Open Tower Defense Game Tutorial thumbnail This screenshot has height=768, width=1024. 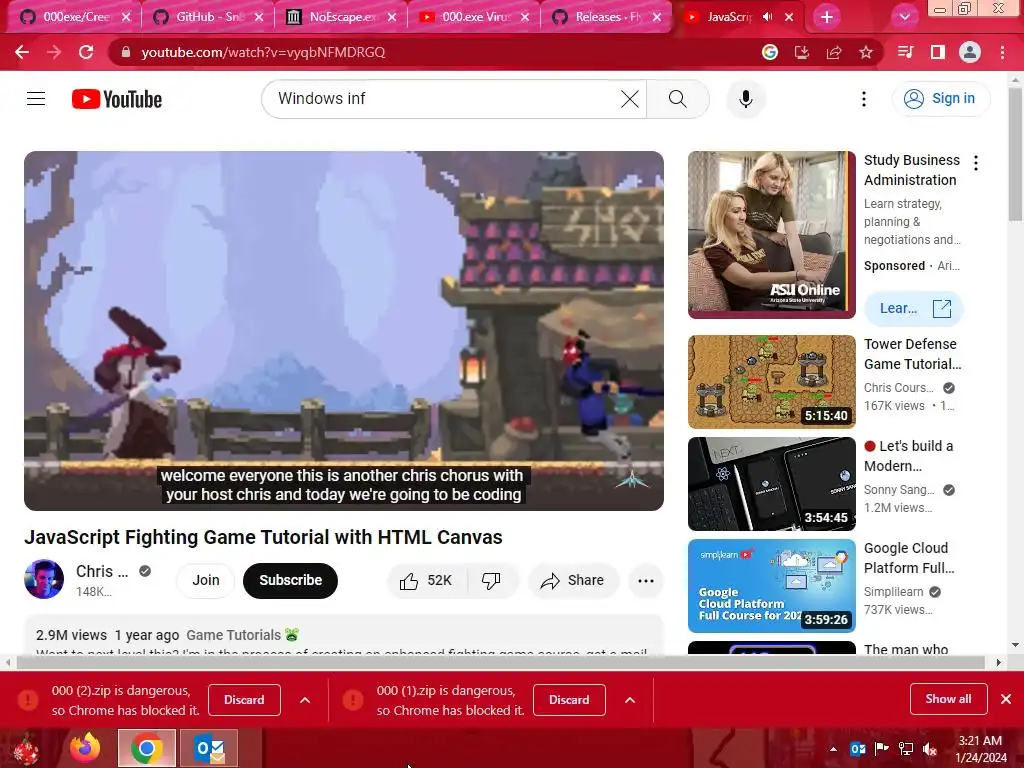(x=771, y=382)
